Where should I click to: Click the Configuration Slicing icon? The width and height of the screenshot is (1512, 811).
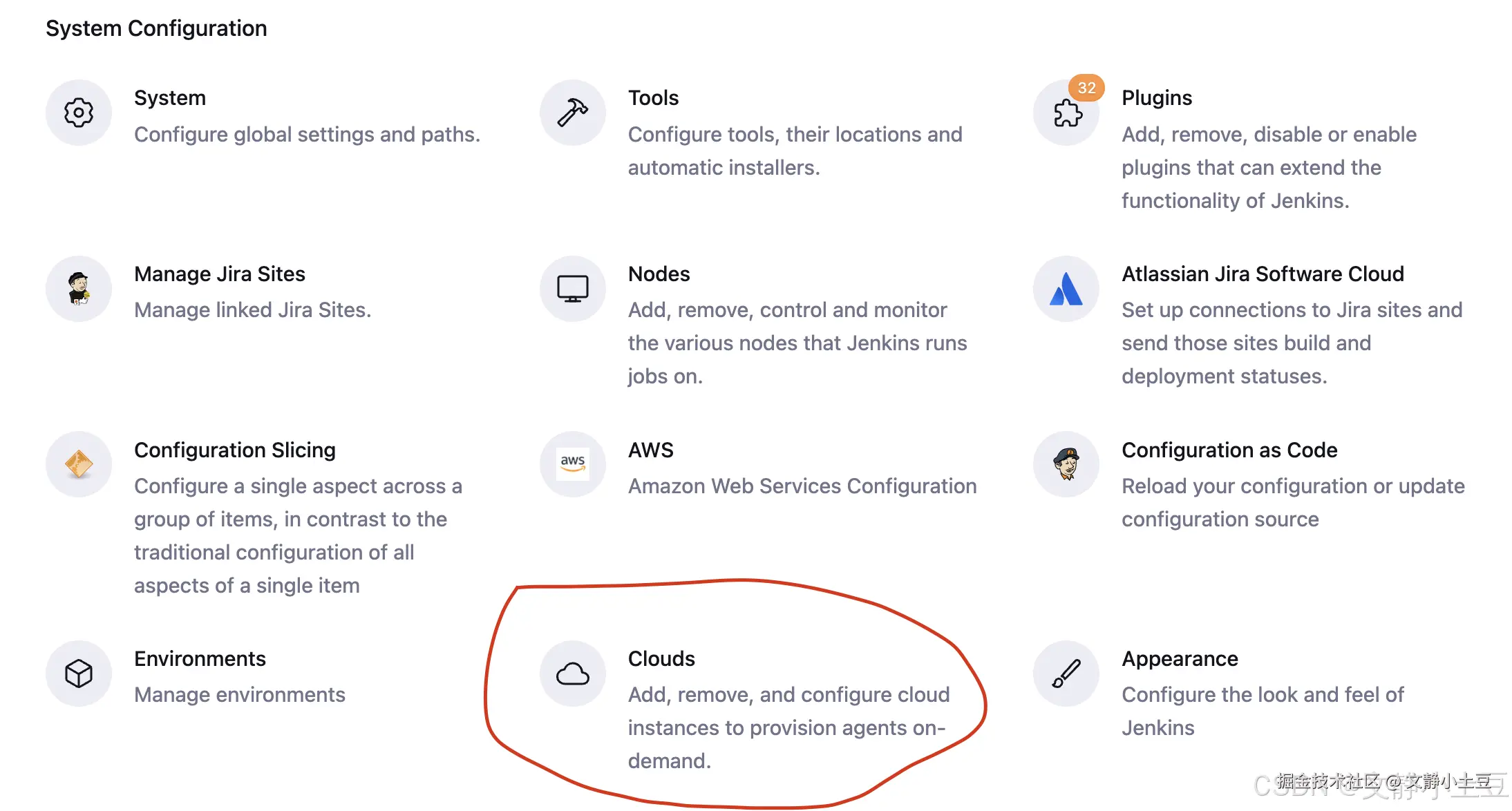click(x=79, y=464)
